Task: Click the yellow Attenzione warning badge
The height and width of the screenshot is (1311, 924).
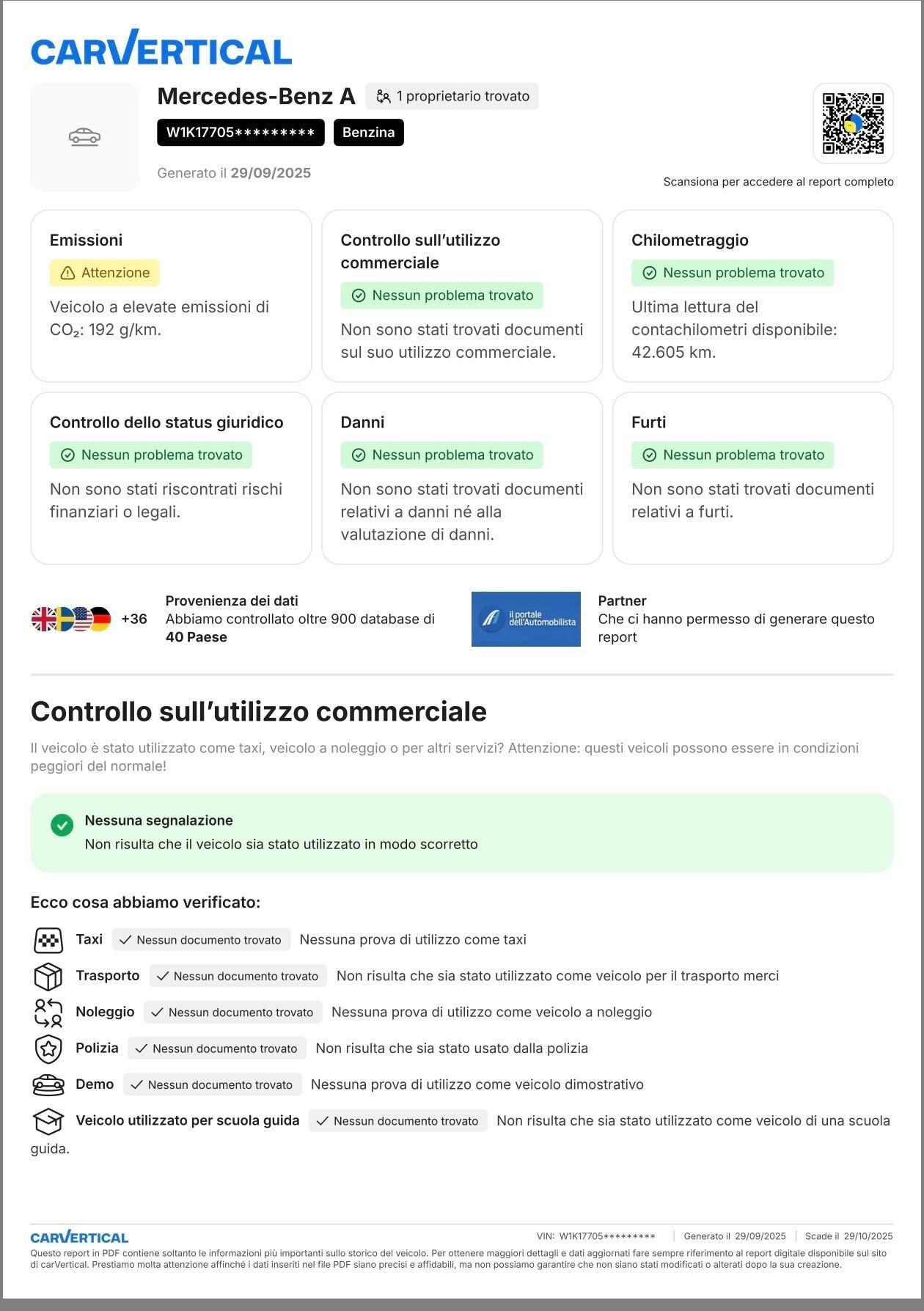Action: click(x=105, y=273)
